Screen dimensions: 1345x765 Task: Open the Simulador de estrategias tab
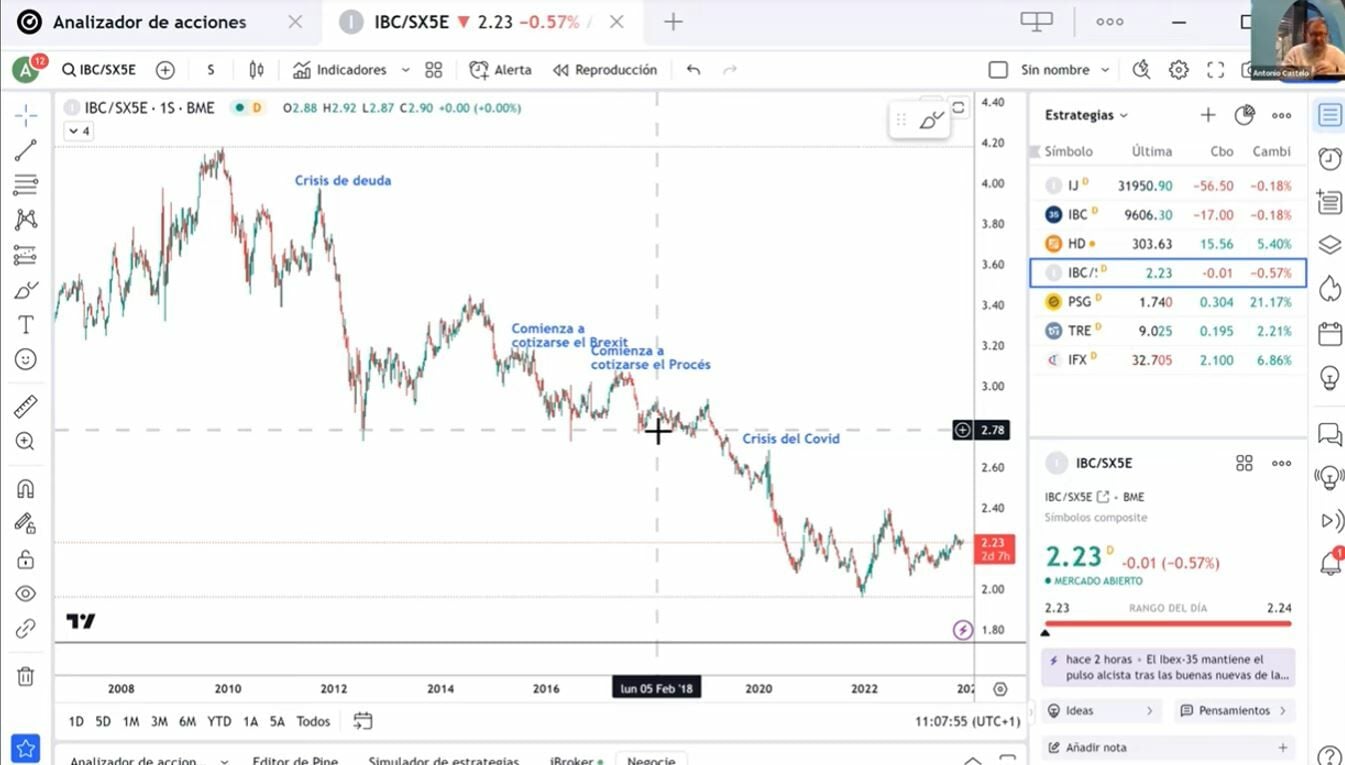(444, 759)
